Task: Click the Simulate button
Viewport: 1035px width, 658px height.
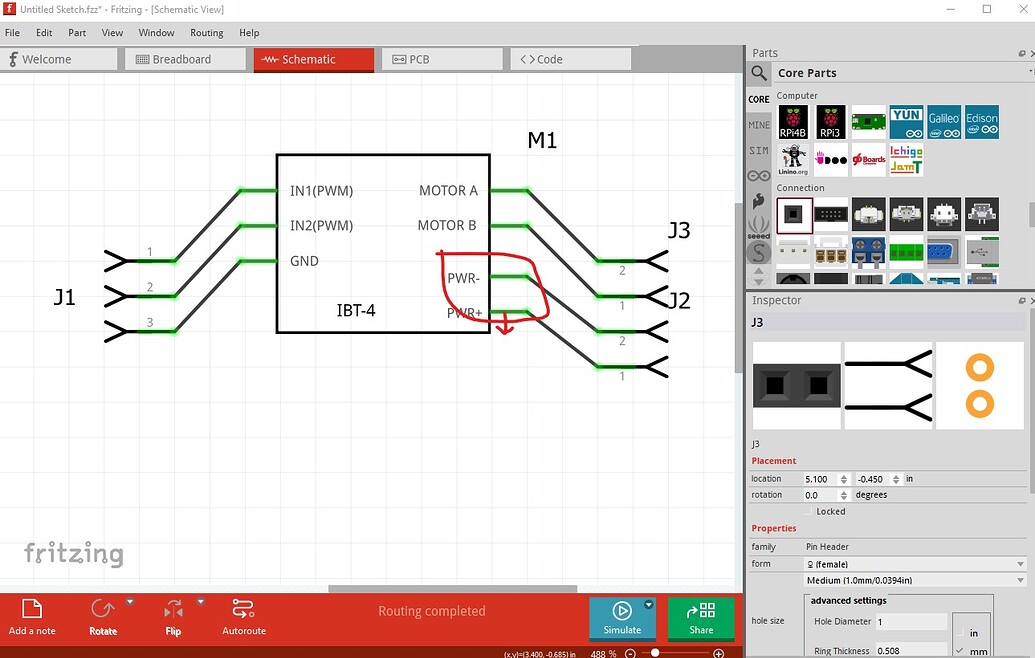Action: [x=622, y=618]
